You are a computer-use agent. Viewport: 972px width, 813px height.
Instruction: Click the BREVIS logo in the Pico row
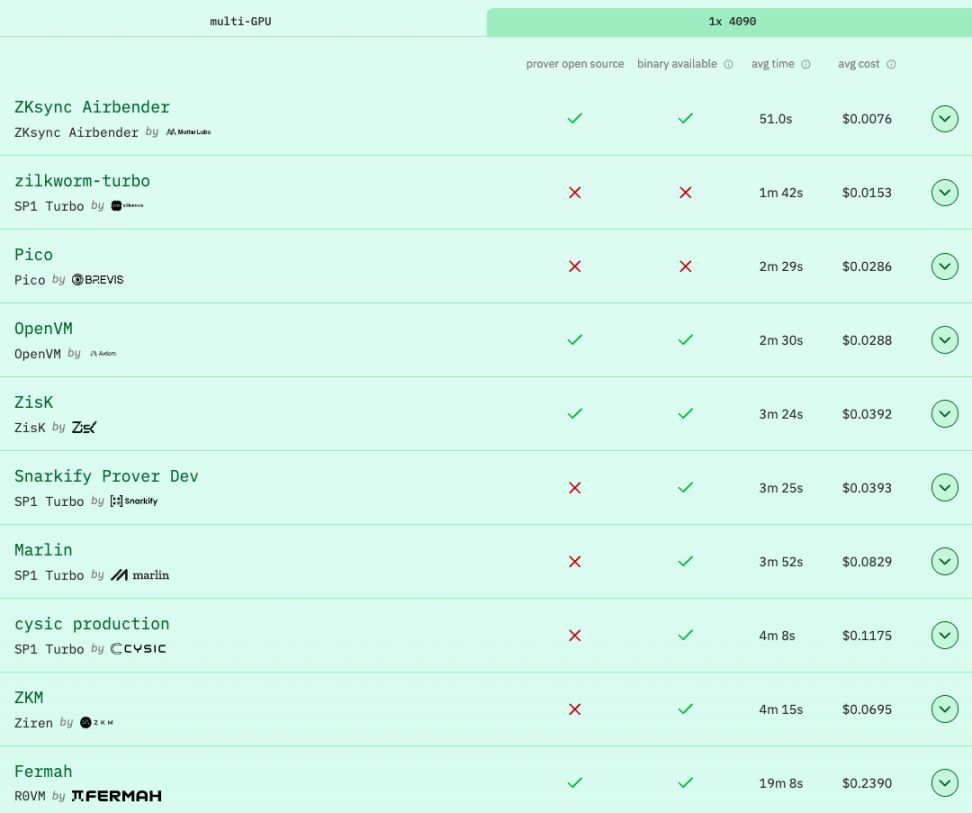pyautogui.click(x=99, y=280)
